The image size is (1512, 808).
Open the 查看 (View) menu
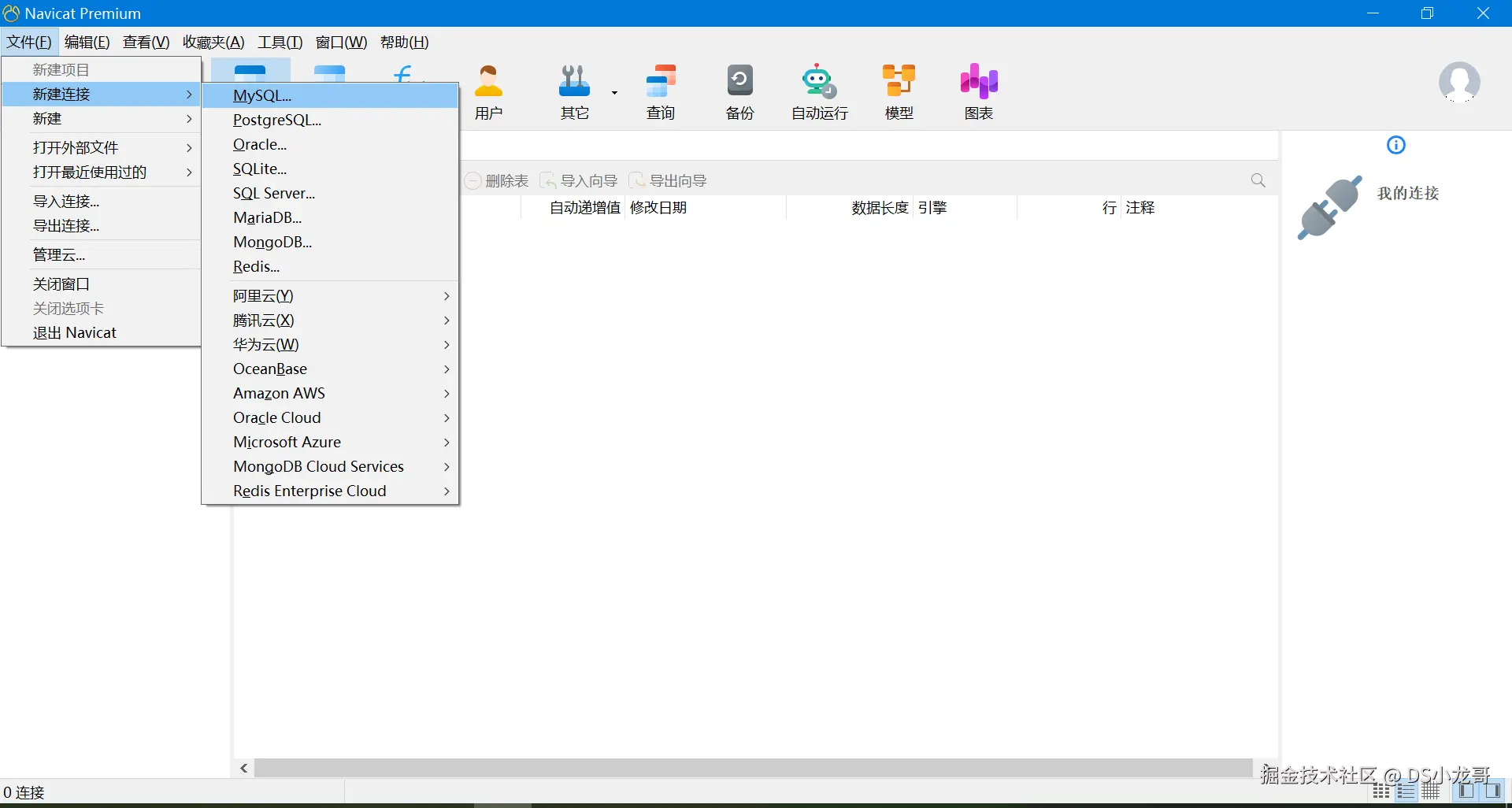(146, 43)
